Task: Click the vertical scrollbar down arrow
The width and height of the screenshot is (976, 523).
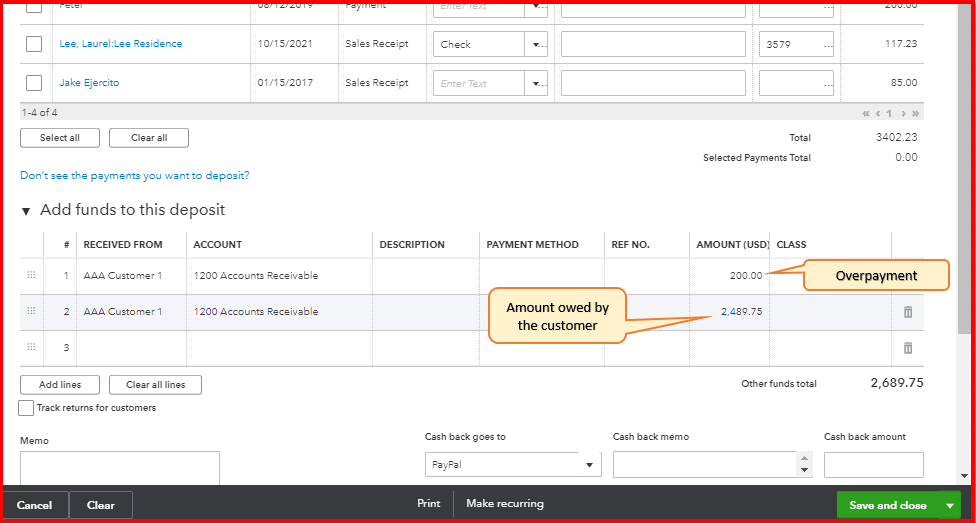Action: click(x=965, y=476)
